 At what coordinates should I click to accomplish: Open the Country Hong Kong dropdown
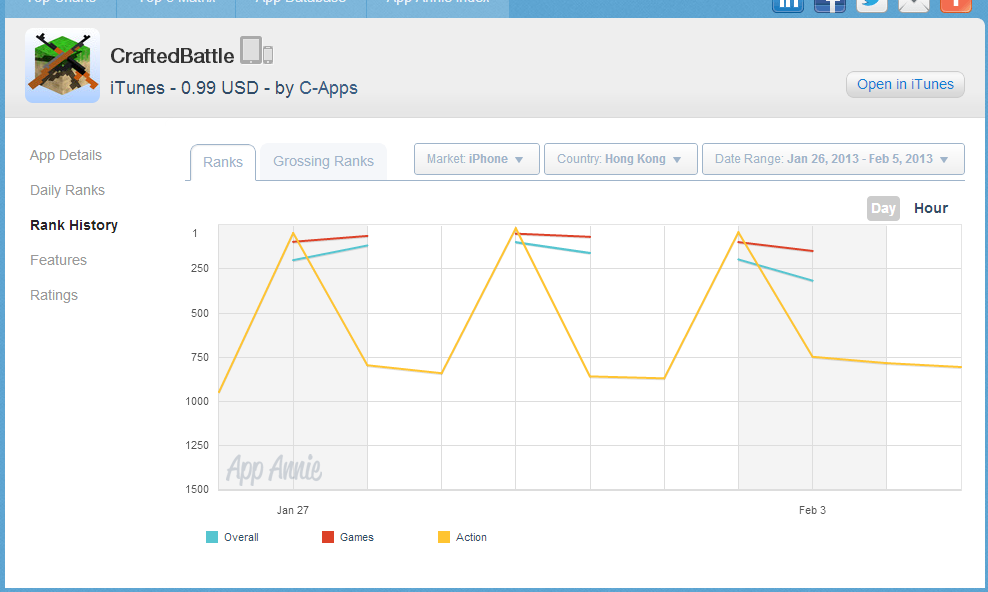tap(621, 159)
